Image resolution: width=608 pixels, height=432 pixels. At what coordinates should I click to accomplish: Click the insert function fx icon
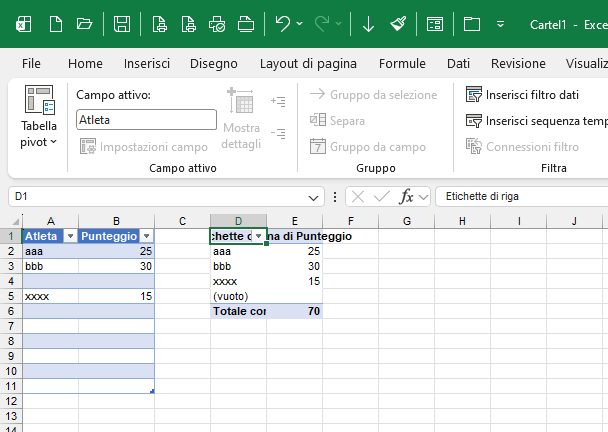pyautogui.click(x=406, y=197)
